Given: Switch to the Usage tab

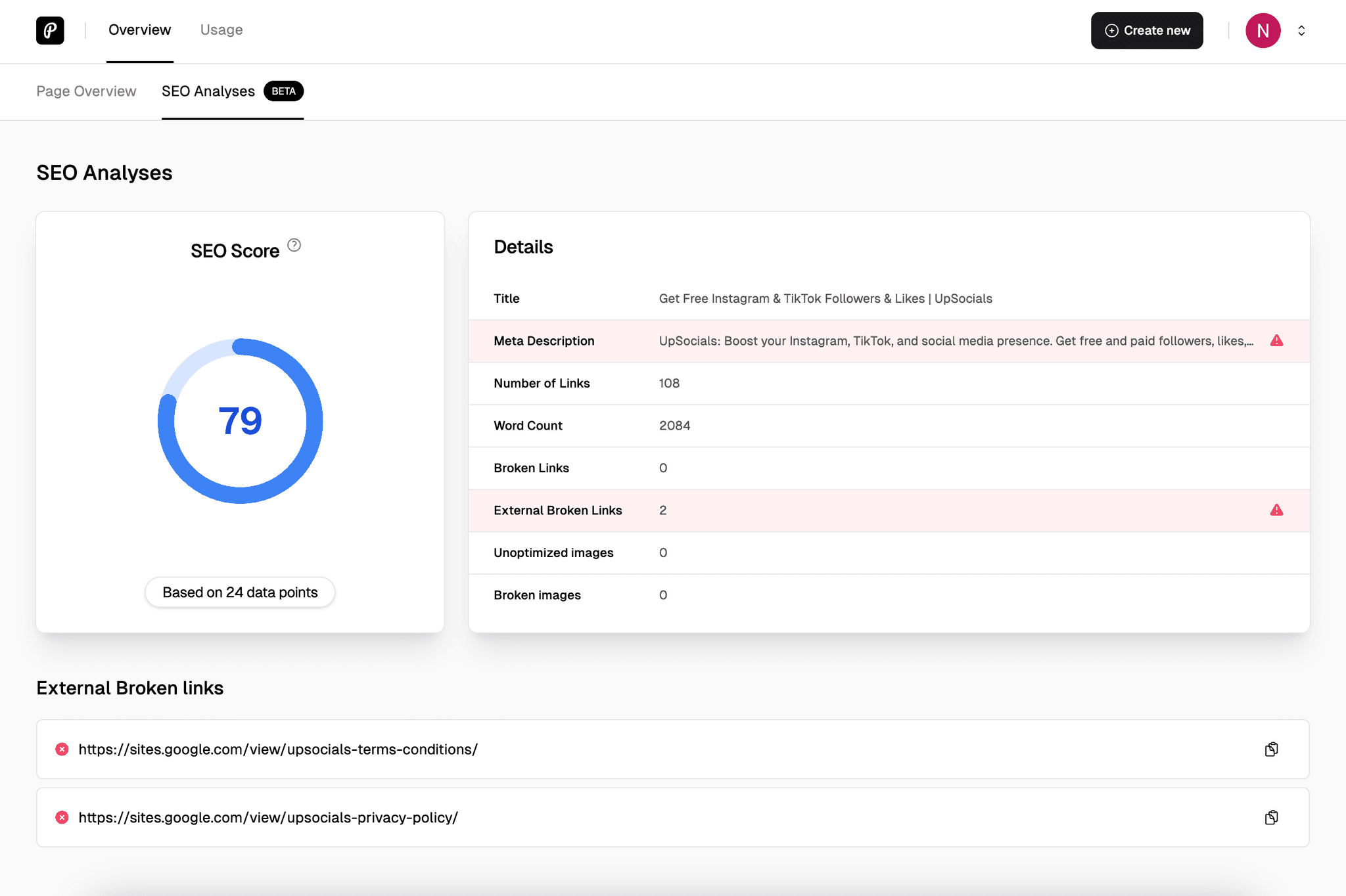Looking at the screenshot, I should 221,30.
